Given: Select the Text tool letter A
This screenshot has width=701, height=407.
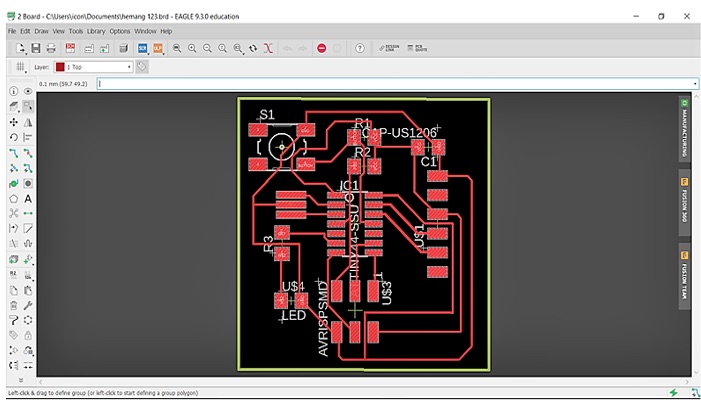Looking at the screenshot, I should click(28, 199).
